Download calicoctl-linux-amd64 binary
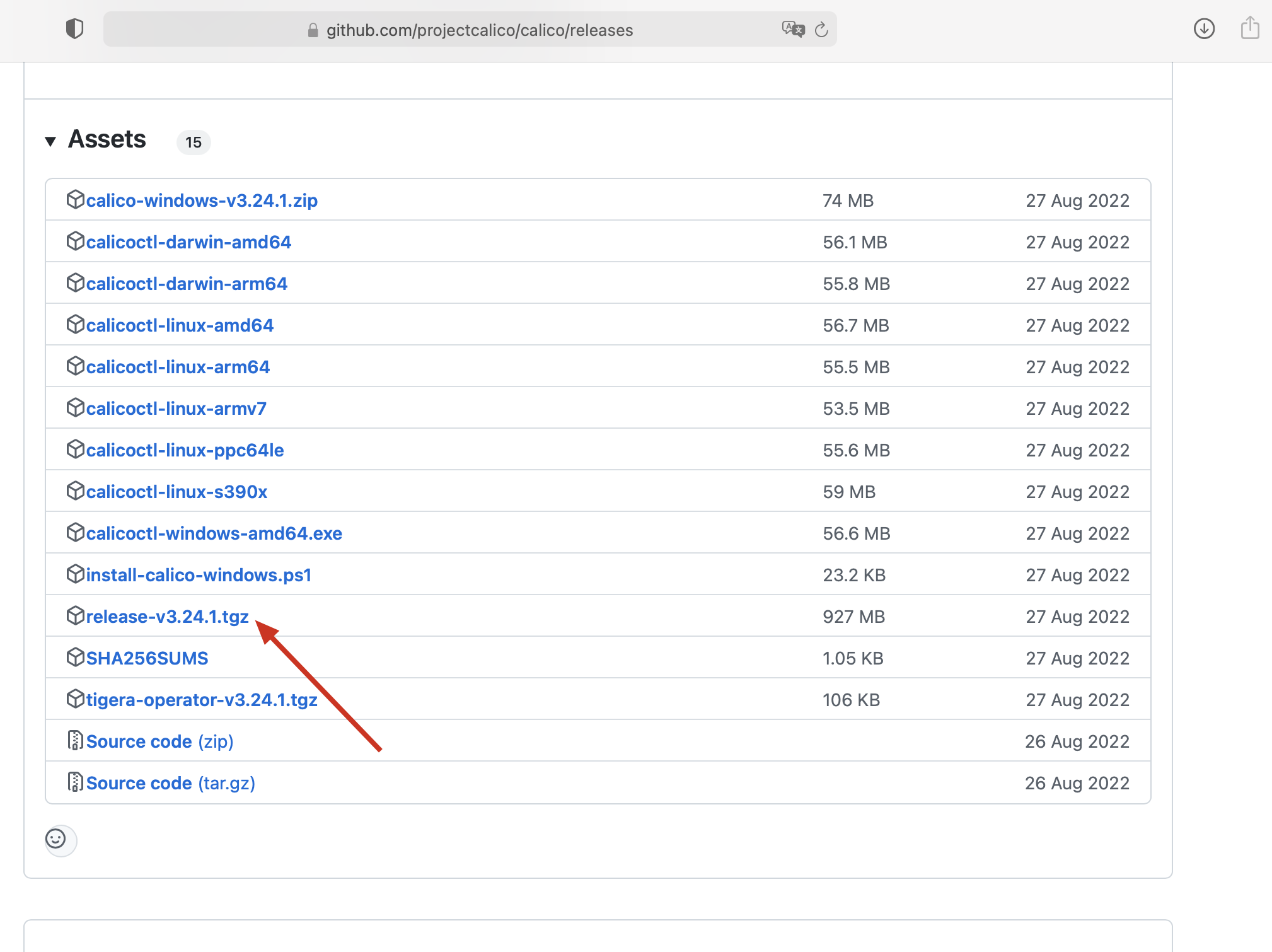Screen dimensions: 1272x952 pyautogui.click(x=180, y=325)
